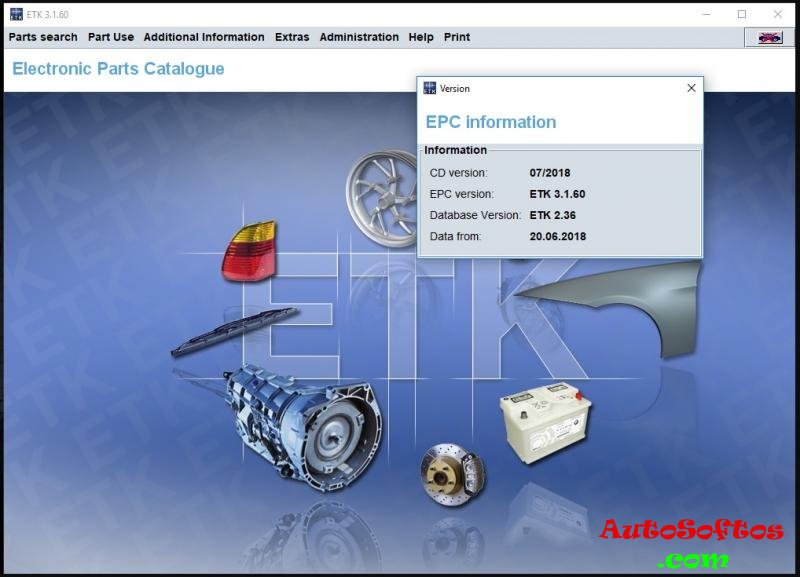
Task: Click the wiper blade image
Action: tap(234, 331)
